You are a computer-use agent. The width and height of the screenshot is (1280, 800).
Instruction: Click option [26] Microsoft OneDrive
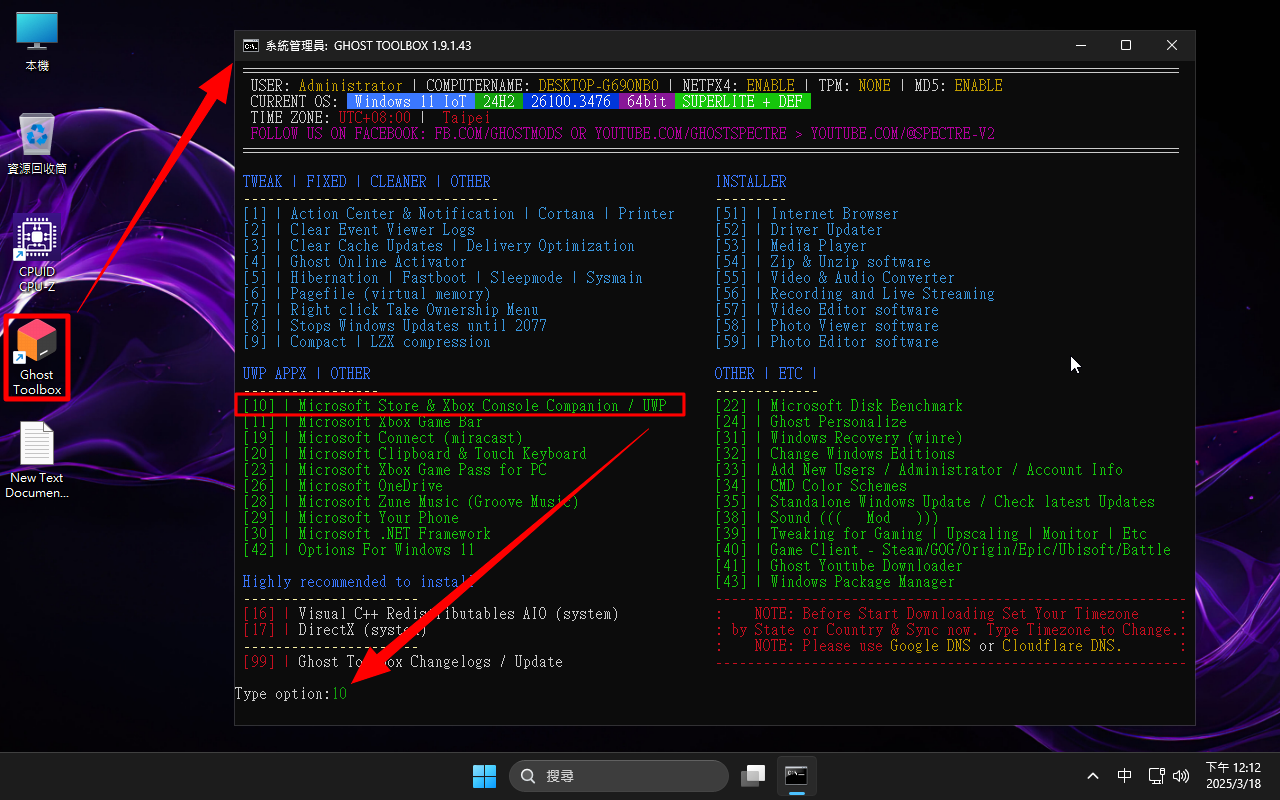click(343, 486)
